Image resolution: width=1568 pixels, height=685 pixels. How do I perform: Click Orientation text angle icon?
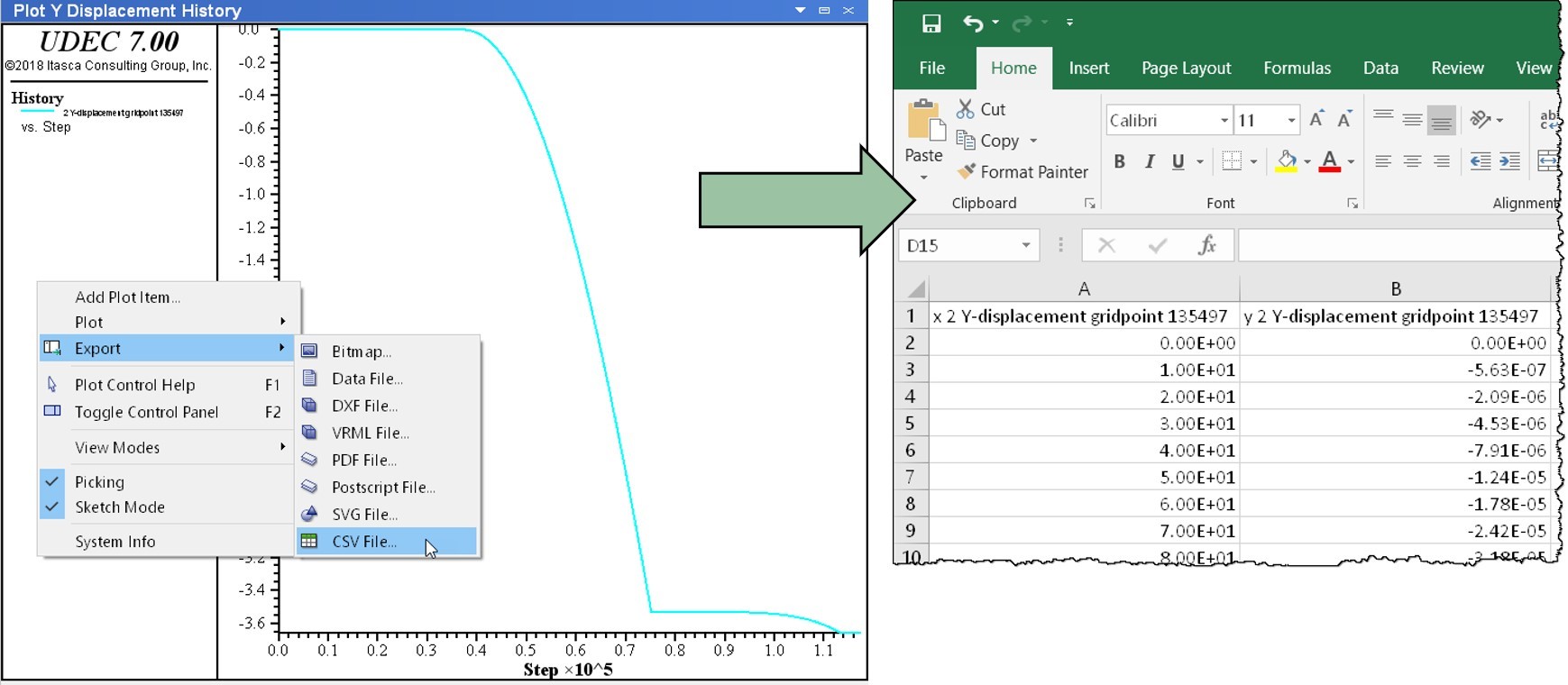click(1480, 118)
